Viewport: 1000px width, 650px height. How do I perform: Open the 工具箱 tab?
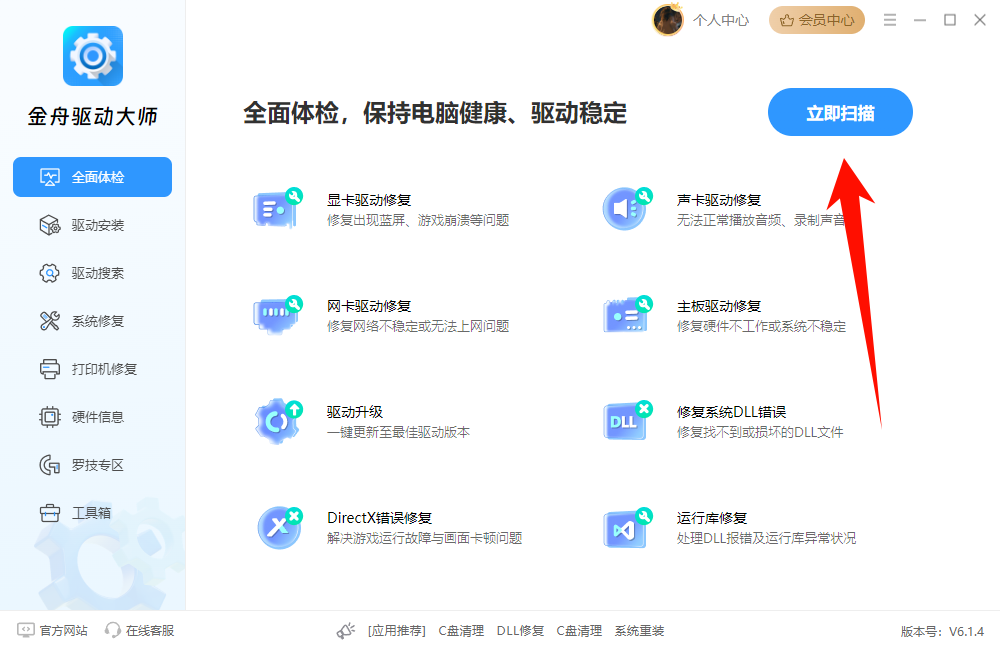(92, 513)
